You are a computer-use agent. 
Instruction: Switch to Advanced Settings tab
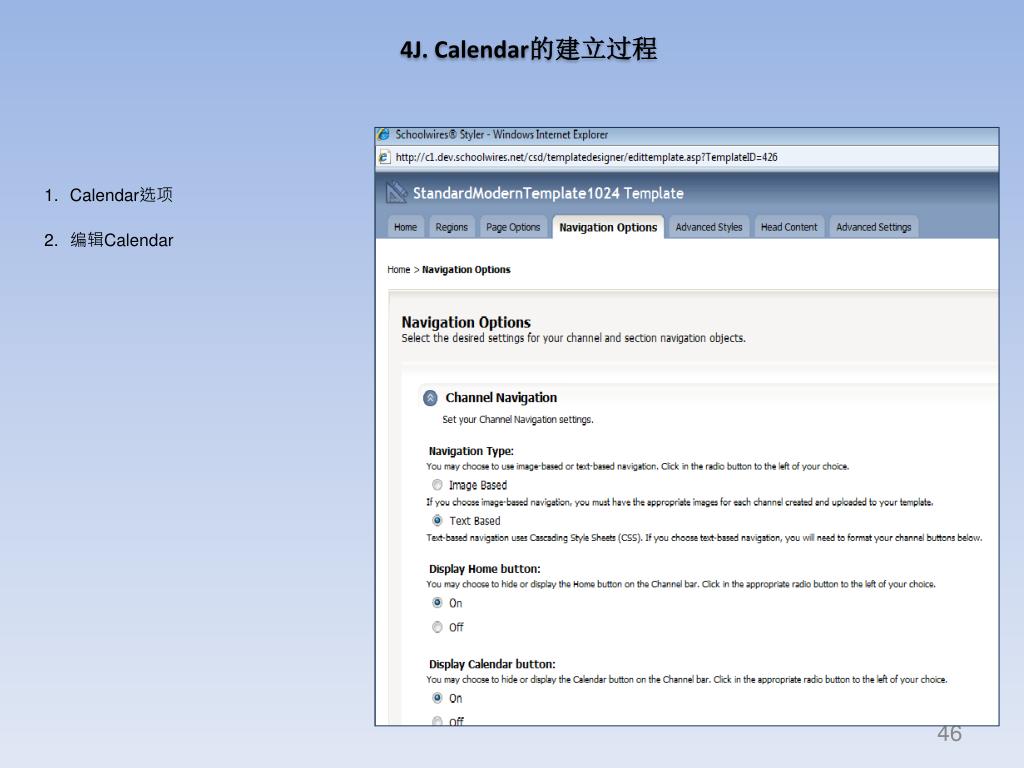[873, 227]
